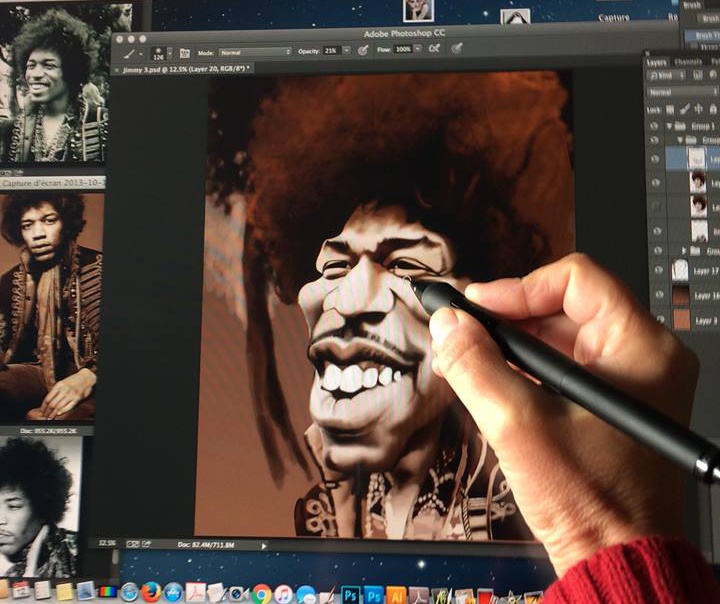Collapse the Group 1 folder
720x604 pixels.
(x=669, y=126)
